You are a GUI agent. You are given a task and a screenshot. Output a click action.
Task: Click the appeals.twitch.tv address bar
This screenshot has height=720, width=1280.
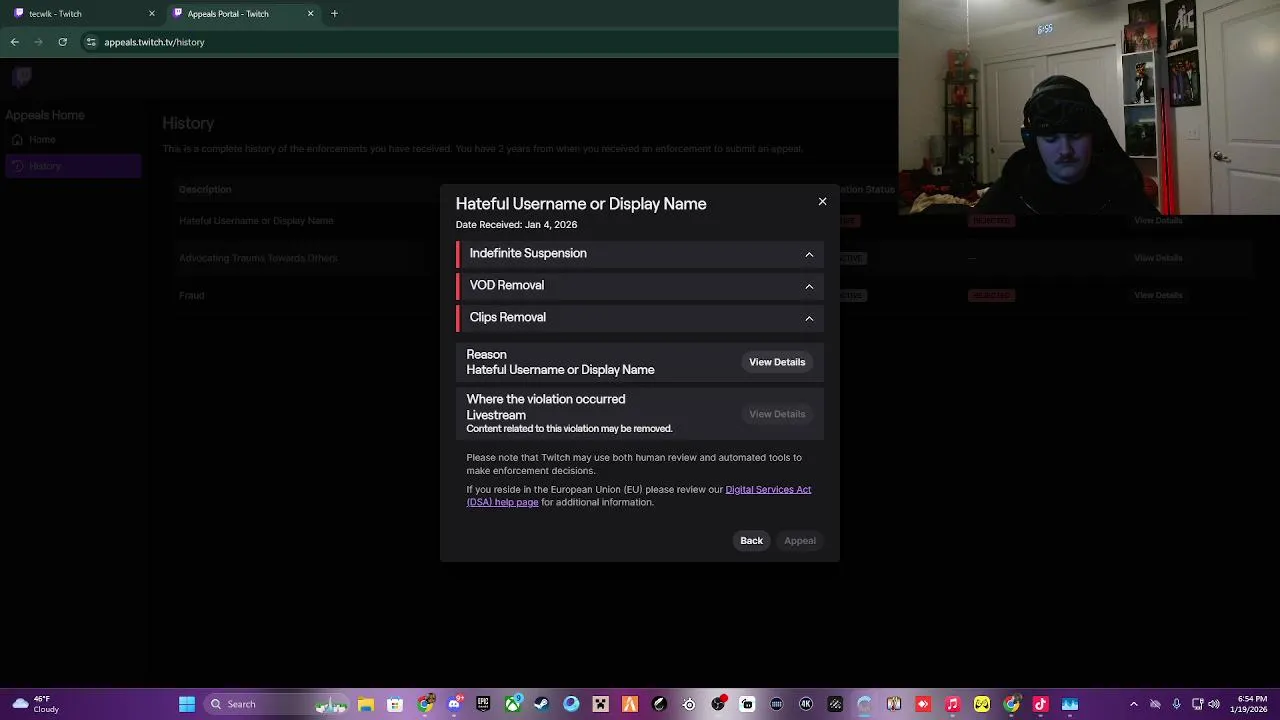pos(154,42)
